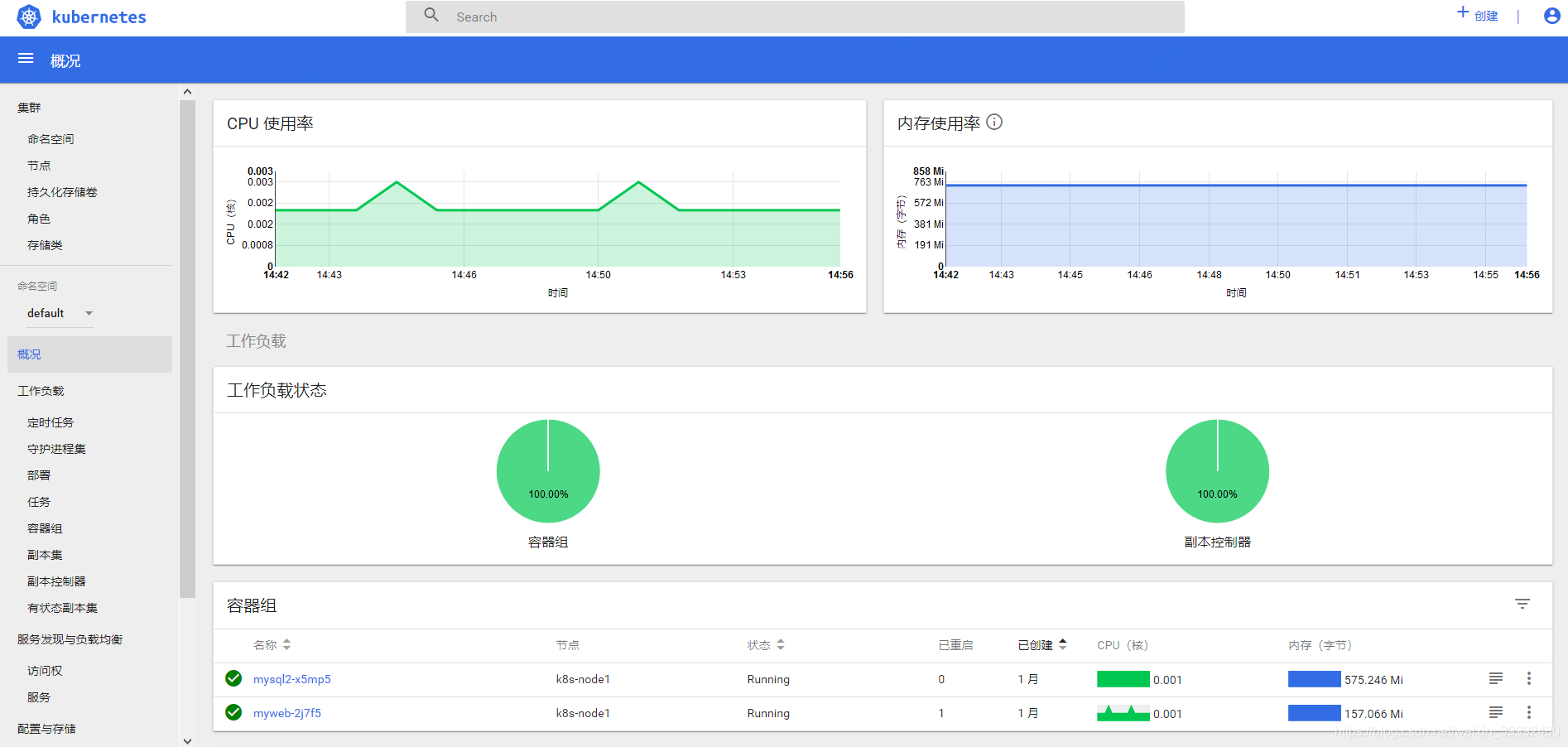The width and height of the screenshot is (1568, 747).
Task: Click the green status check for mysql2-x5mp5
Action: coord(233,678)
